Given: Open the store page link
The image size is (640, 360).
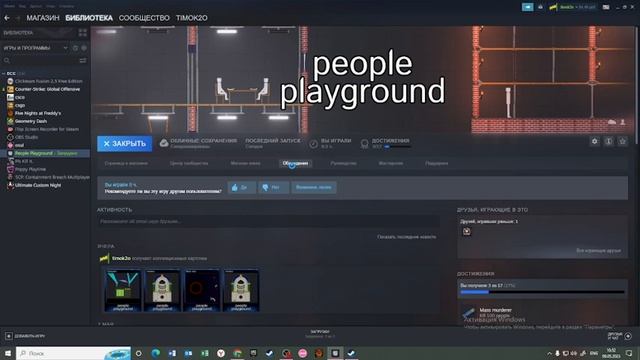Looking at the screenshot, I should pyautogui.click(x=126, y=163).
